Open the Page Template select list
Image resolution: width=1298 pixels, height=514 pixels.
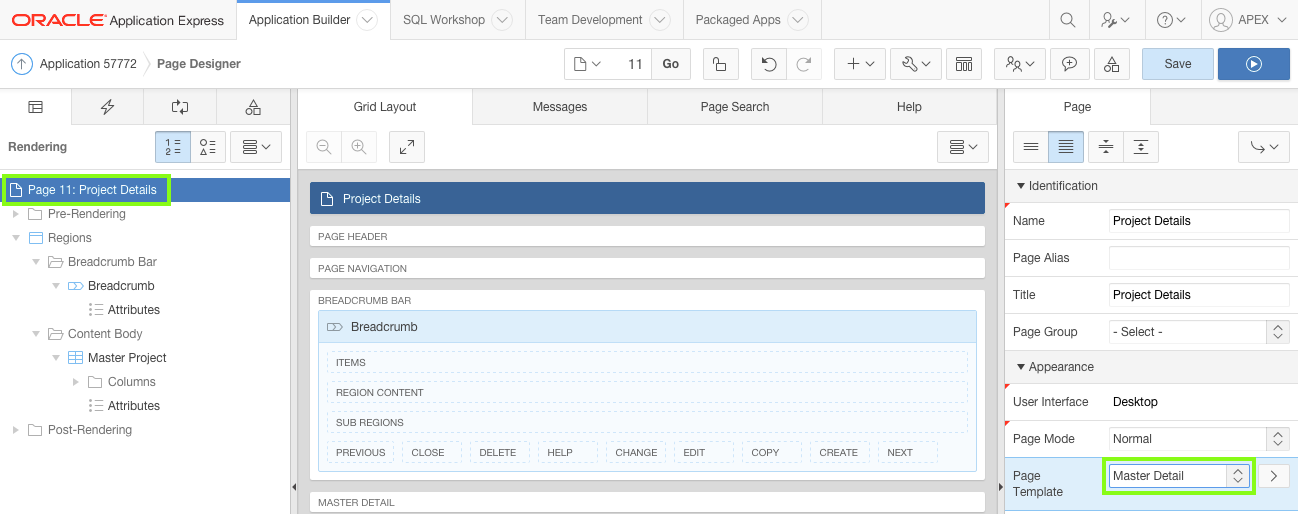pos(1179,476)
